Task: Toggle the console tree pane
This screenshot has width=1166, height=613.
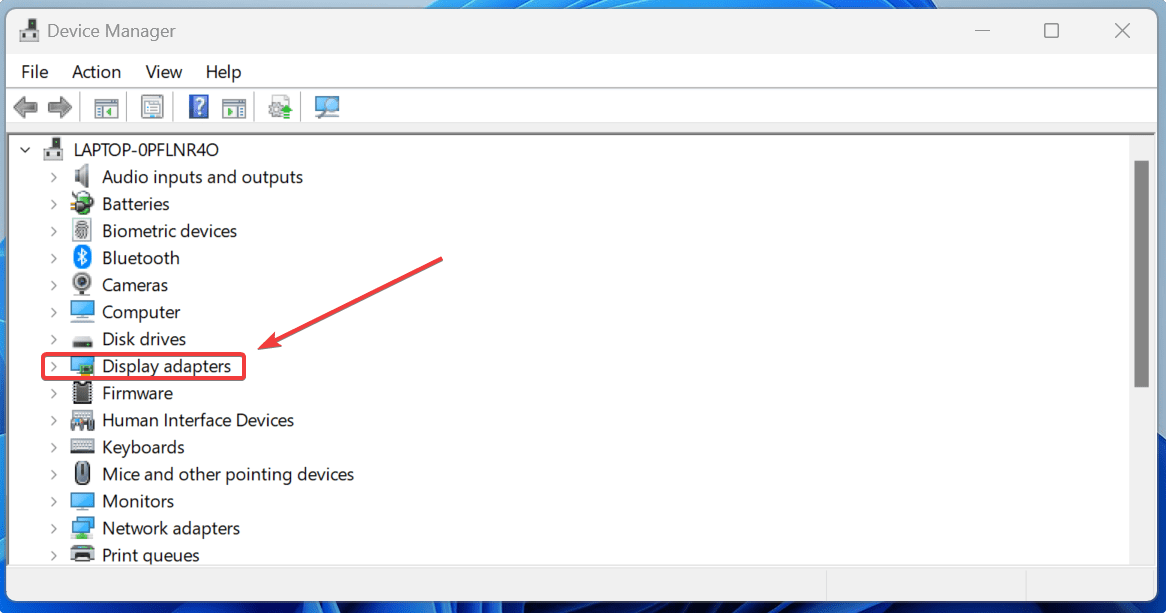Action: 105,107
